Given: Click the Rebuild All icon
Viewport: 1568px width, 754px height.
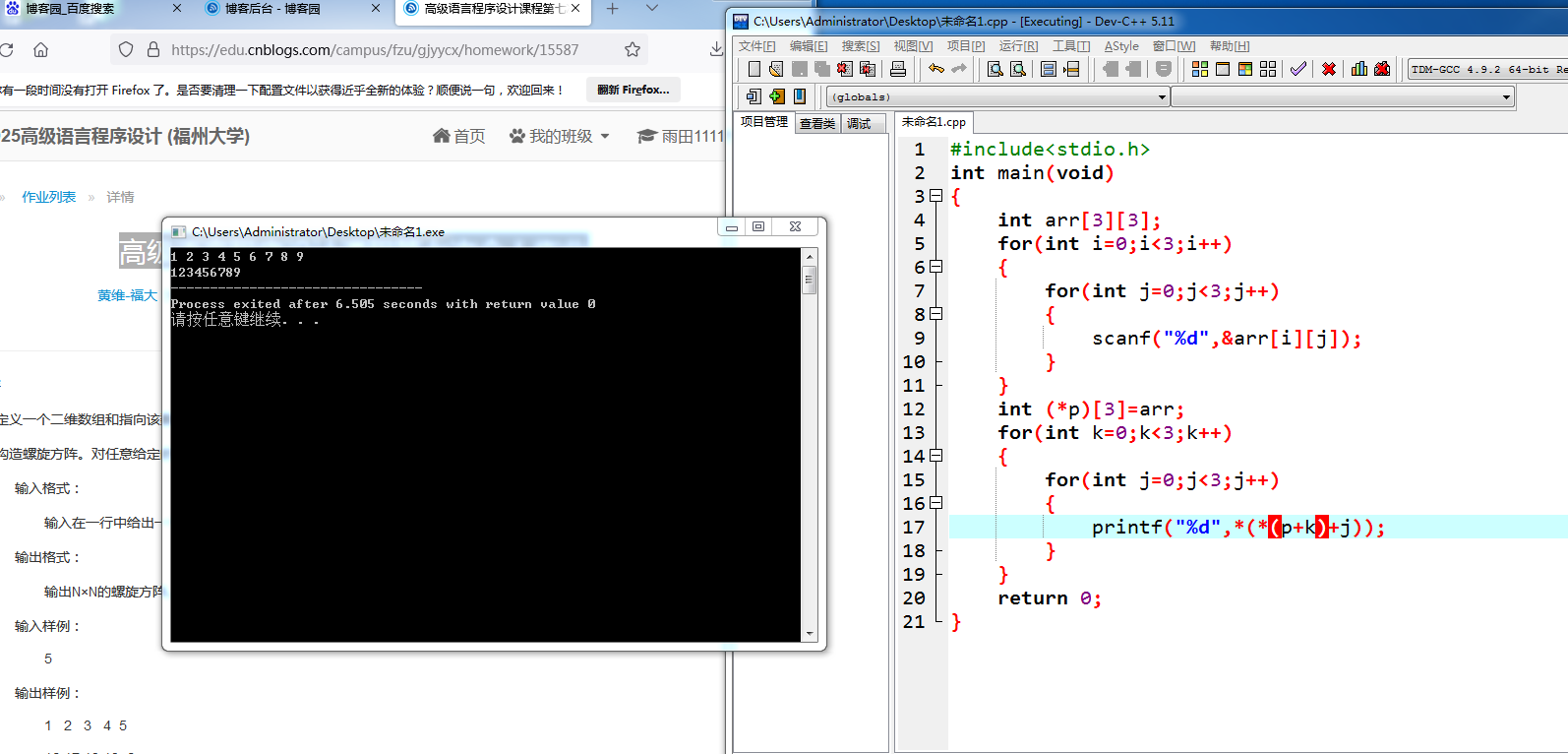Looking at the screenshot, I should [1268, 69].
